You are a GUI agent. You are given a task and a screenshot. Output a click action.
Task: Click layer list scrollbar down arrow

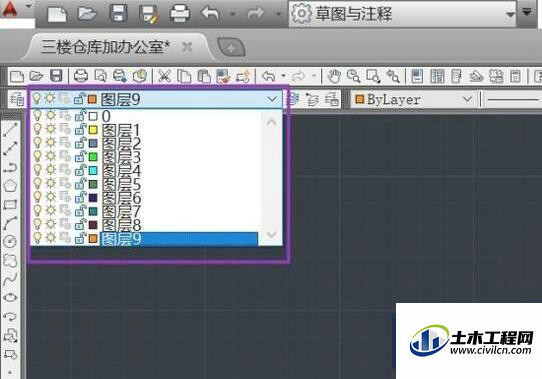271,234
